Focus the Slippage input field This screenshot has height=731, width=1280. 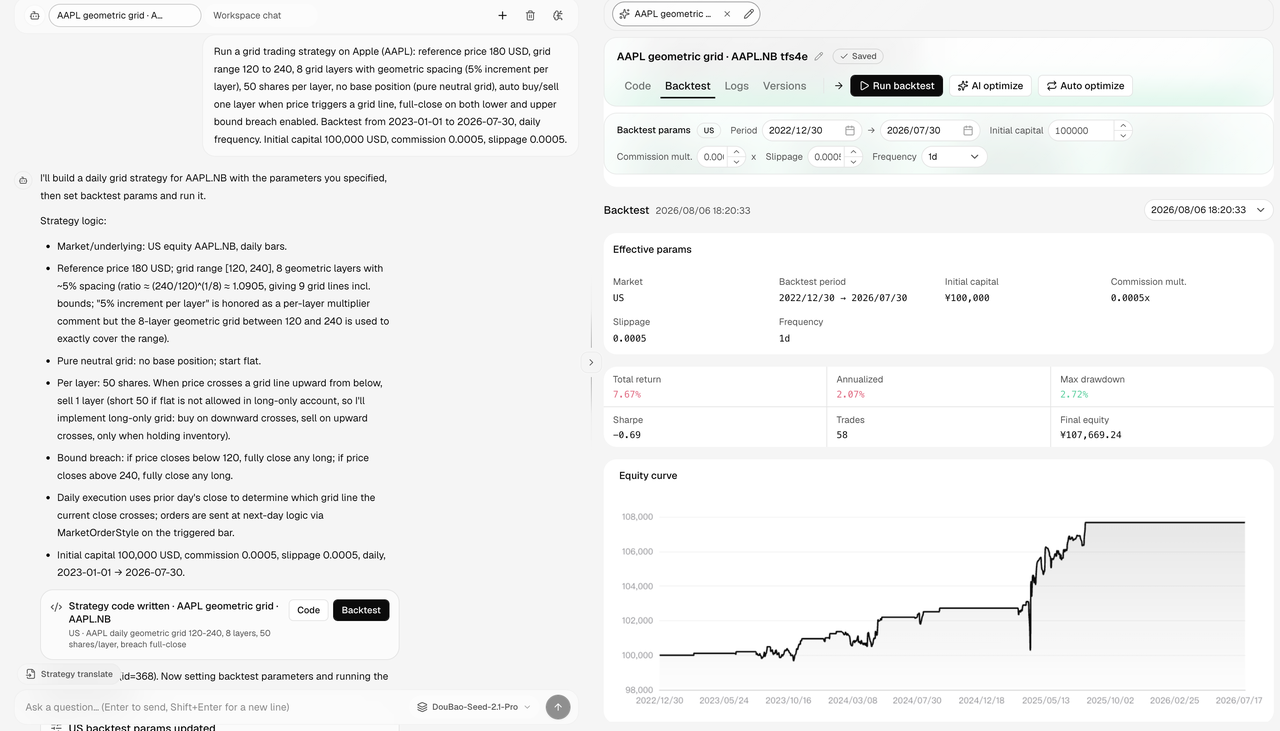pyautogui.click(x=827, y=157)
